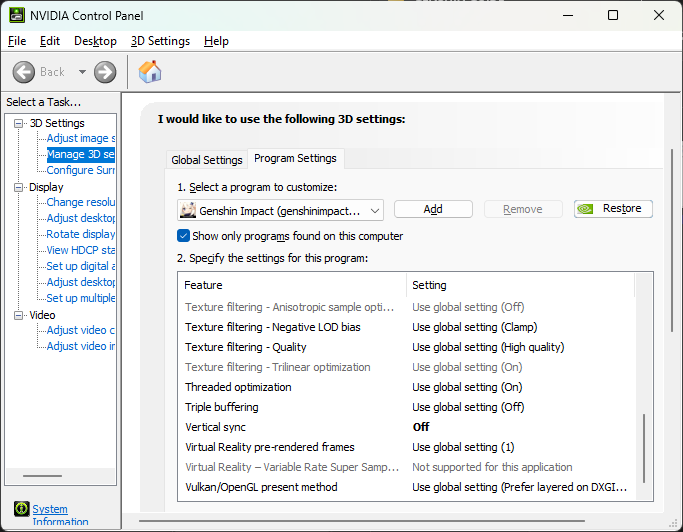Click Texture filtering - Quality feature name
Image resolution: width=683 pixels, height=532 pixels.
[246, 347]
